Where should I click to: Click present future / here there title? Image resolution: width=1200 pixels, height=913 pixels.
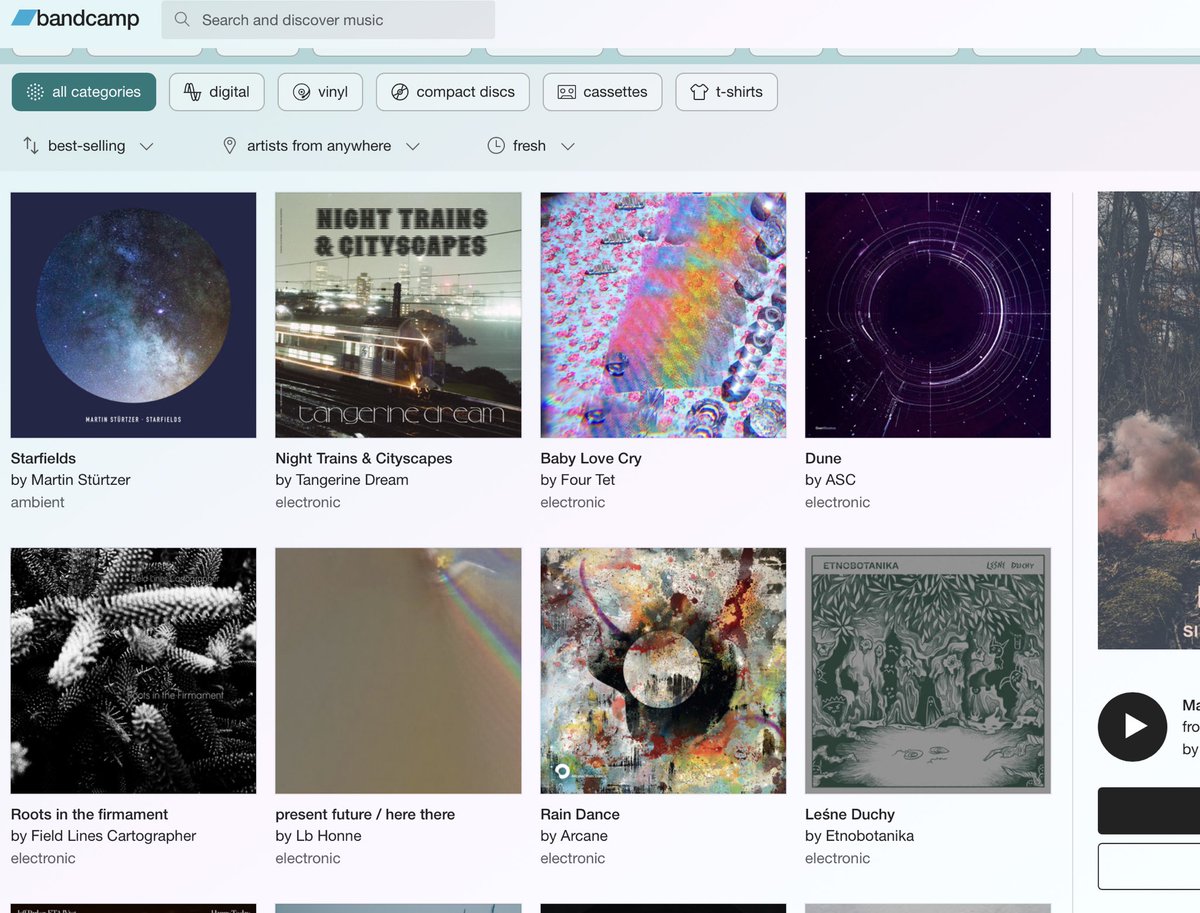[365, 814]
